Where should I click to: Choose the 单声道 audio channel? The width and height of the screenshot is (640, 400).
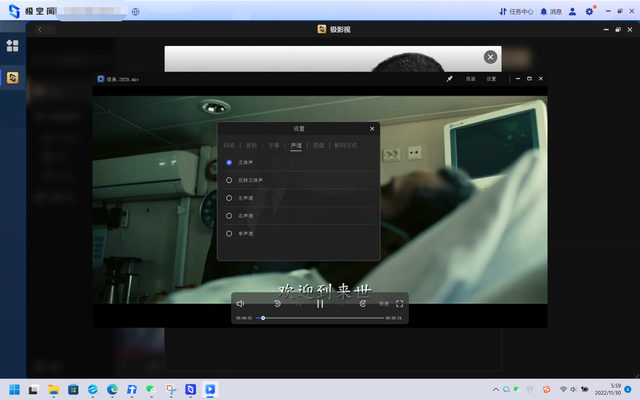click(229, 233)
